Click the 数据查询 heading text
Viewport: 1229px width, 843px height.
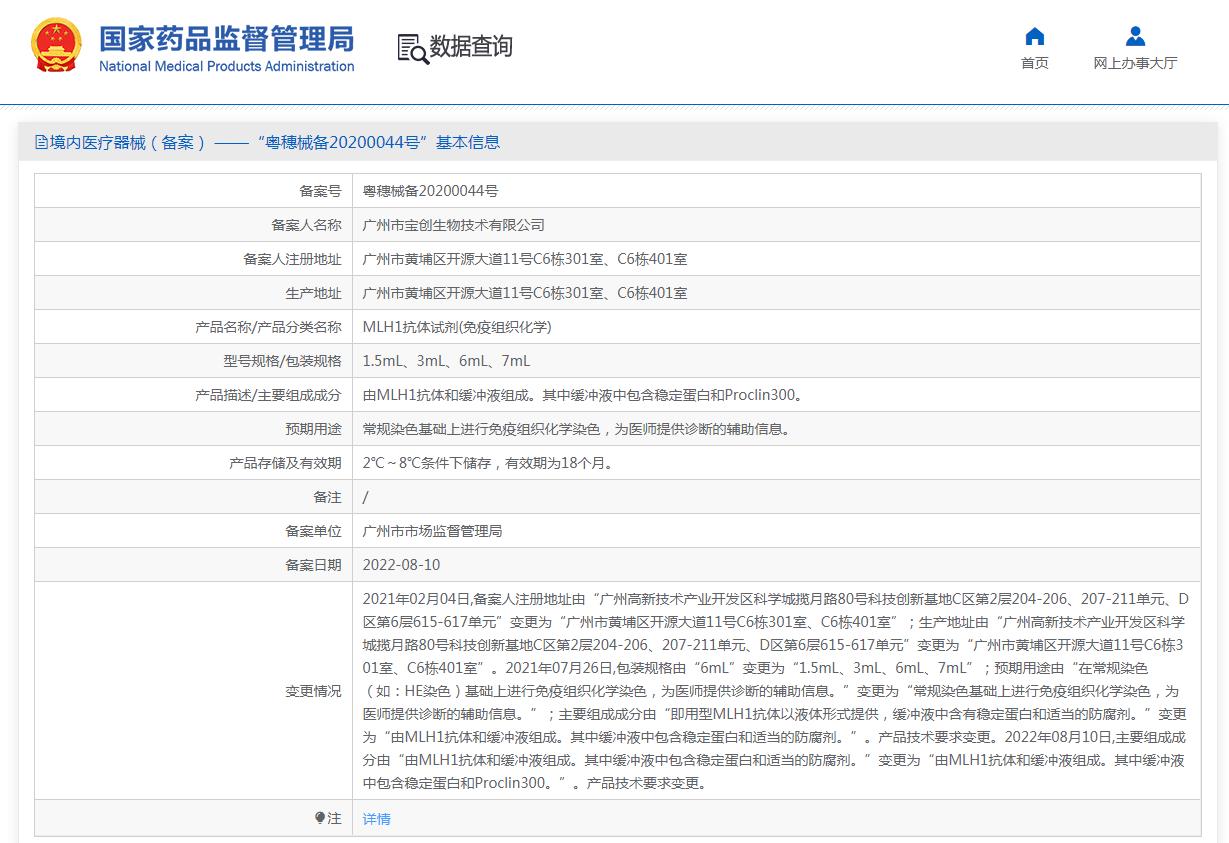click(471, 47)
